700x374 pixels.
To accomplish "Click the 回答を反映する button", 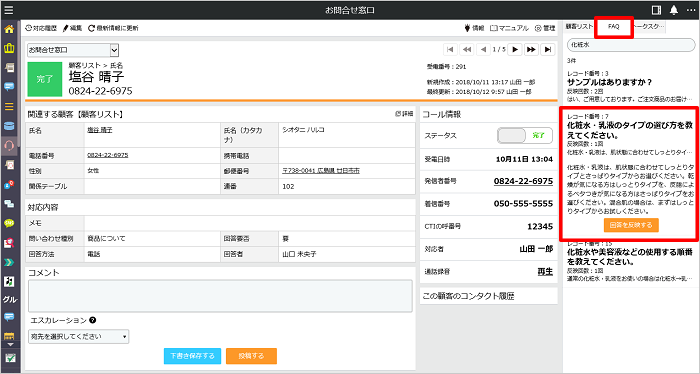I will pos(631,225).
